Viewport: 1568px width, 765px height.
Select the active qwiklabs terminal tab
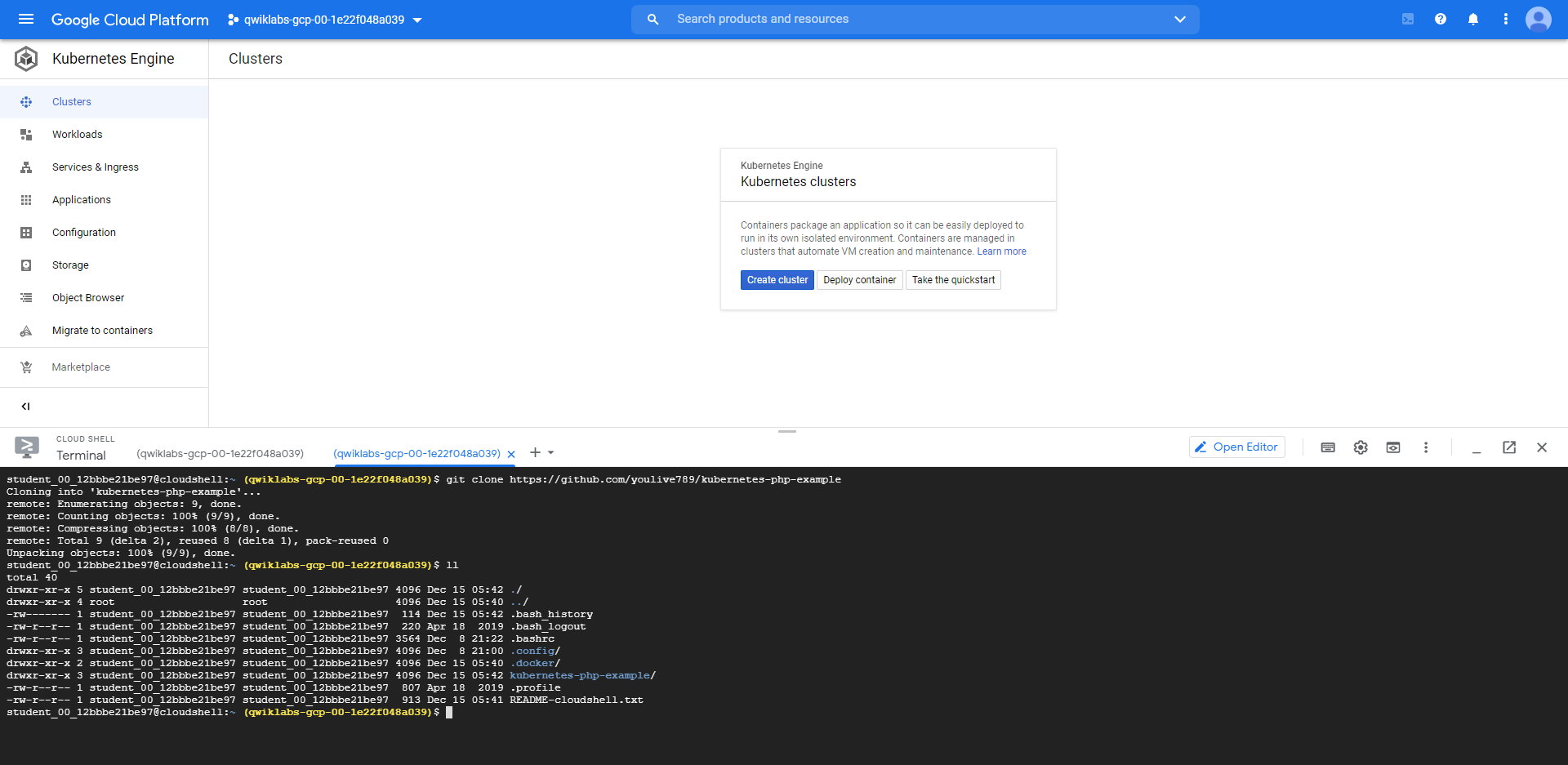[416, 453]
